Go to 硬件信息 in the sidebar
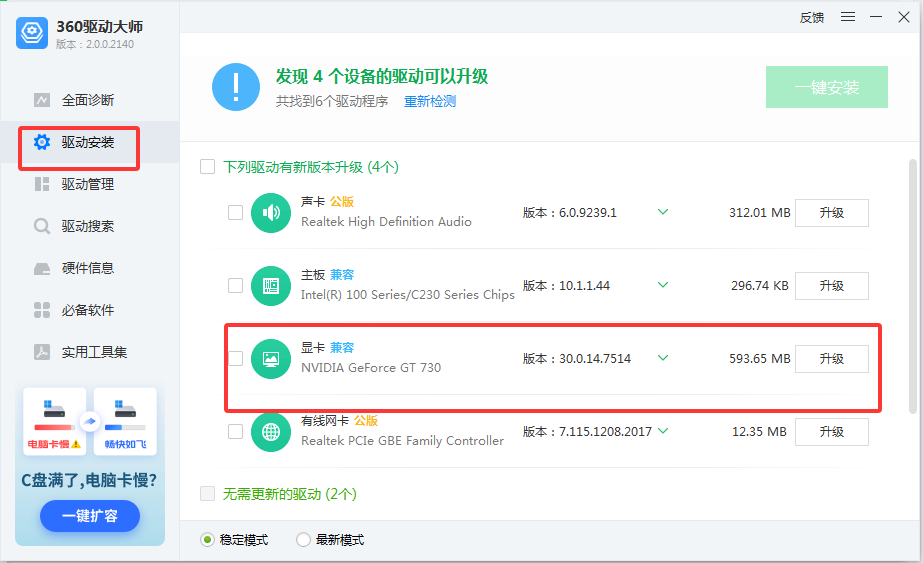Screen dimensions: 923x563 pos(88,268)
